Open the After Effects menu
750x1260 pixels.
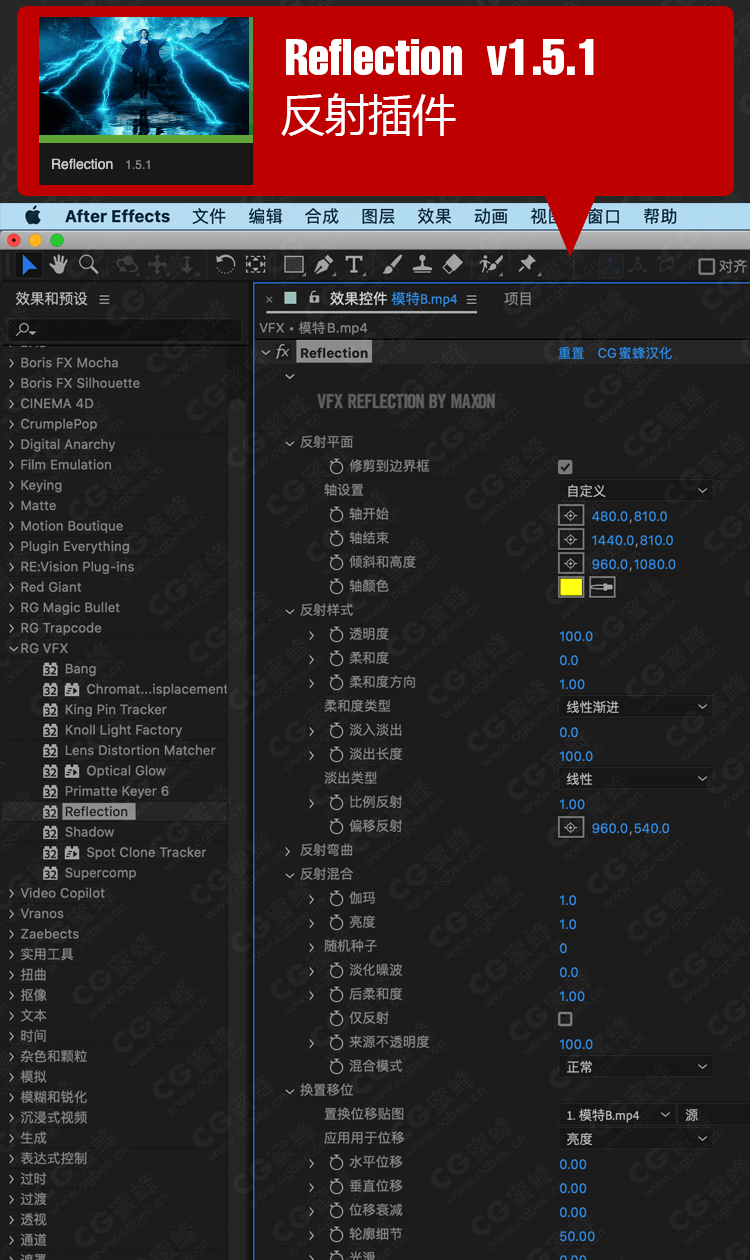tap(117, 216)
